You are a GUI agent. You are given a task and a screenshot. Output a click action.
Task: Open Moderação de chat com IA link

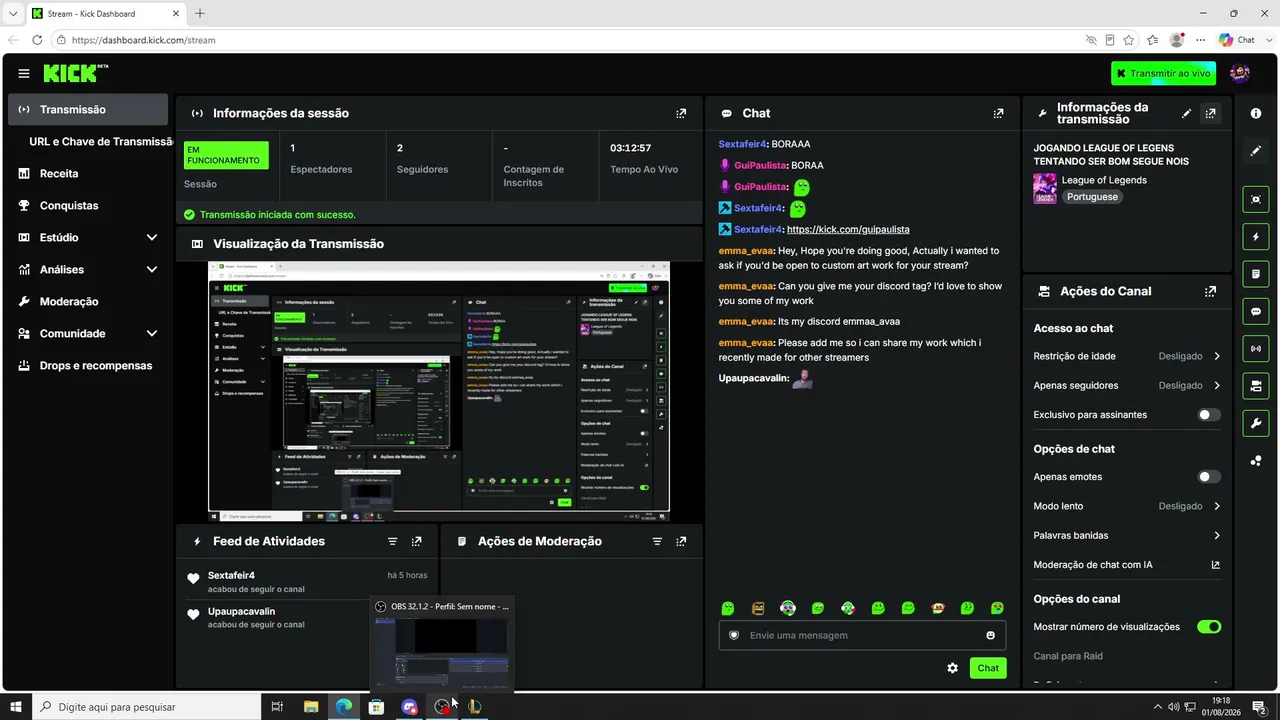click(x=1127, y=564)
